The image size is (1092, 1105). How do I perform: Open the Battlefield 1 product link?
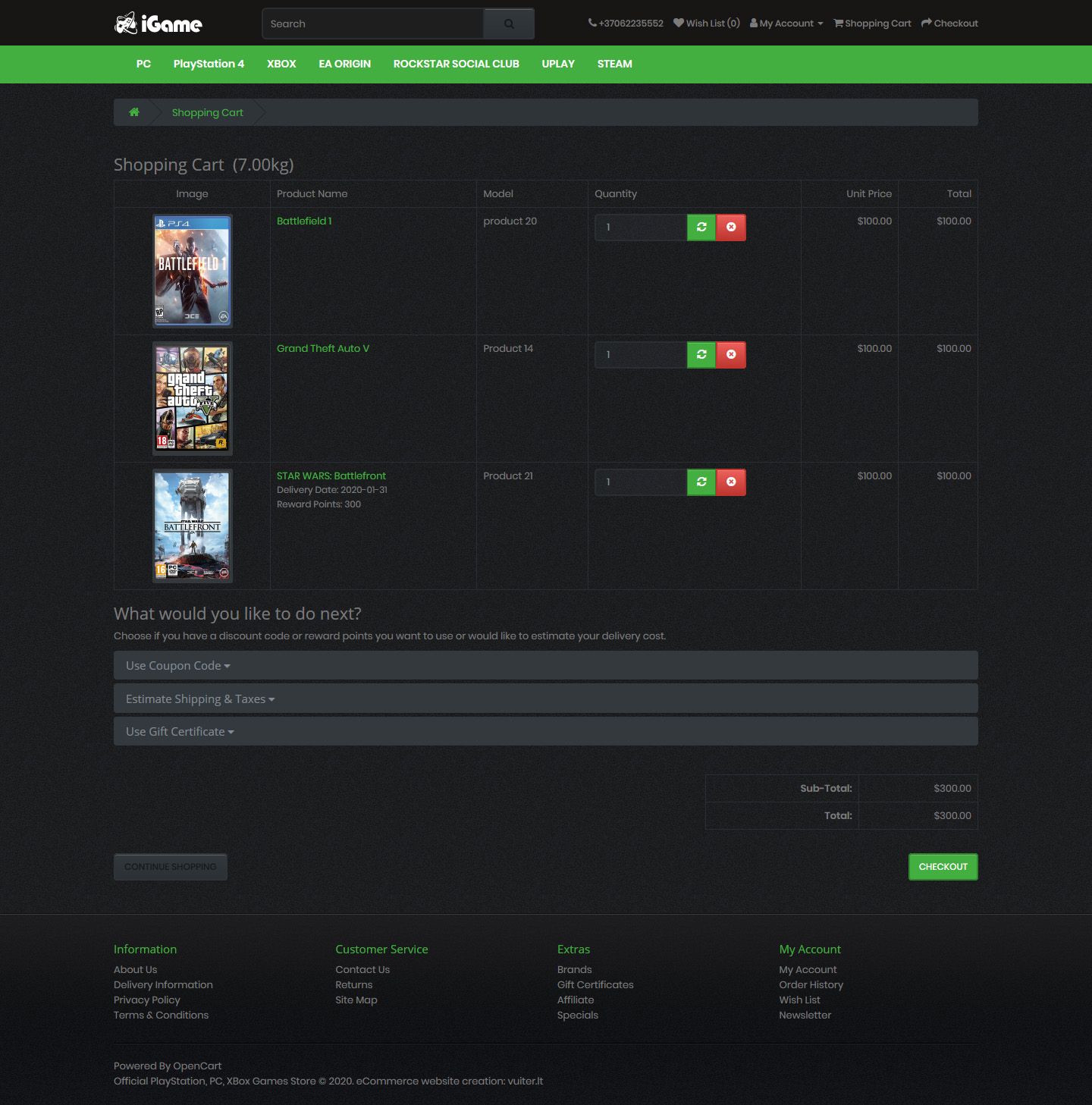[x=304, y=221]
